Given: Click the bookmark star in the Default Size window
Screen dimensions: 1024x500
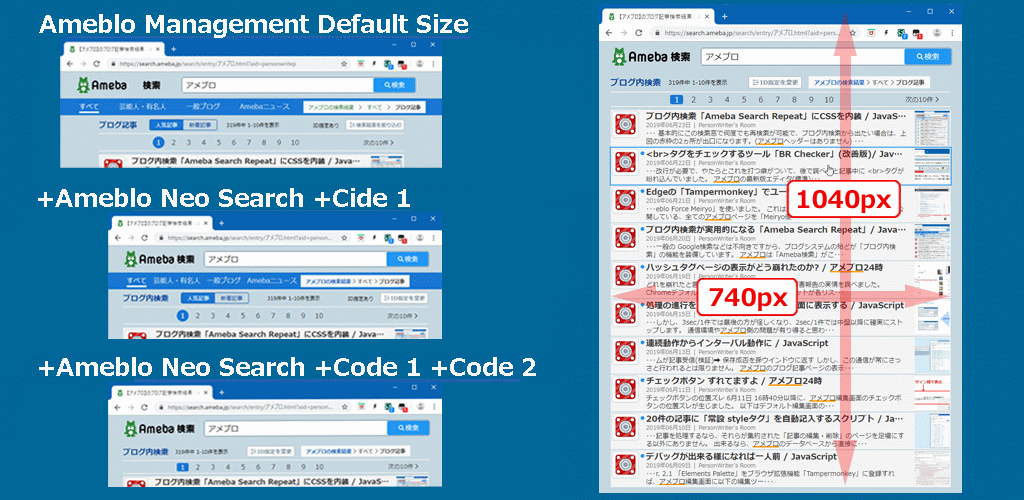Looking at the screenshot, I should point(344,64).
